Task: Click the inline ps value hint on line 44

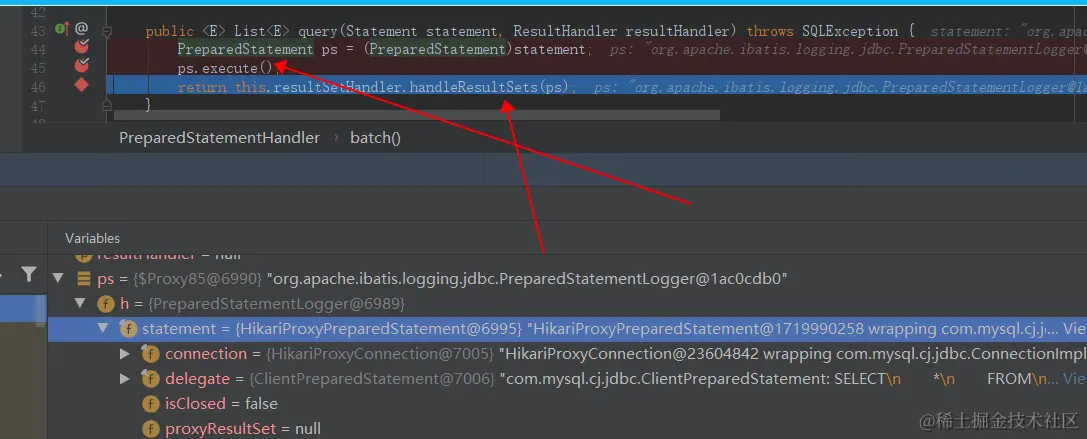Action: pos(849,49)
